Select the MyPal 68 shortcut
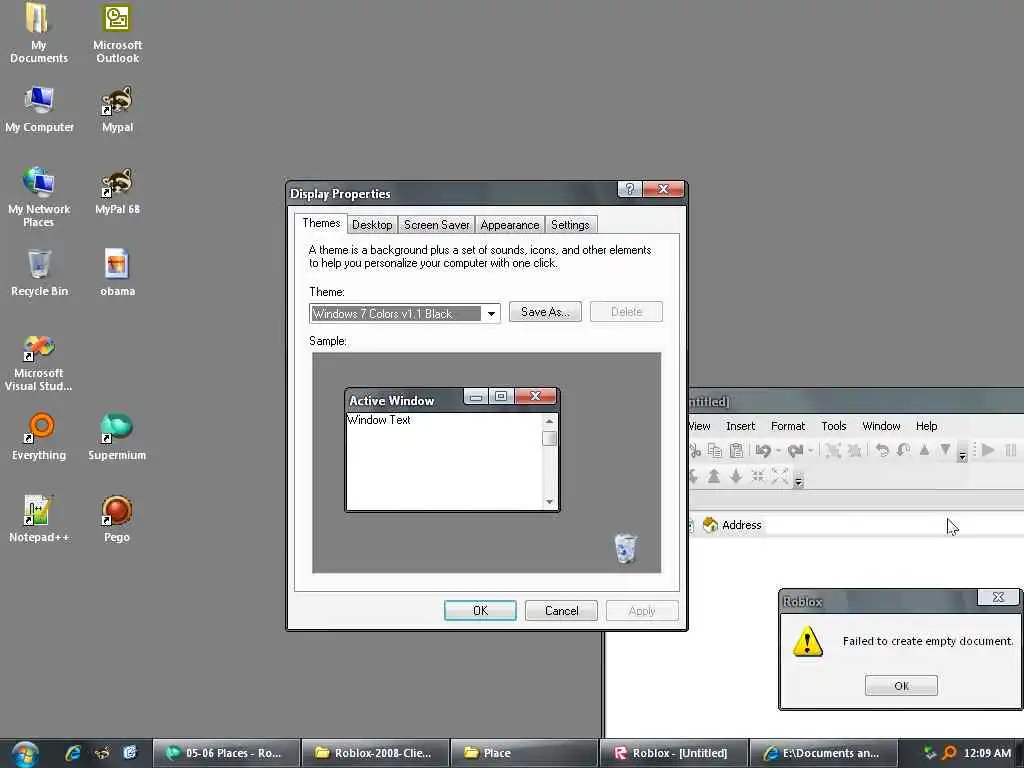Screen dimensions: 1024x768 tap(117, 192)
